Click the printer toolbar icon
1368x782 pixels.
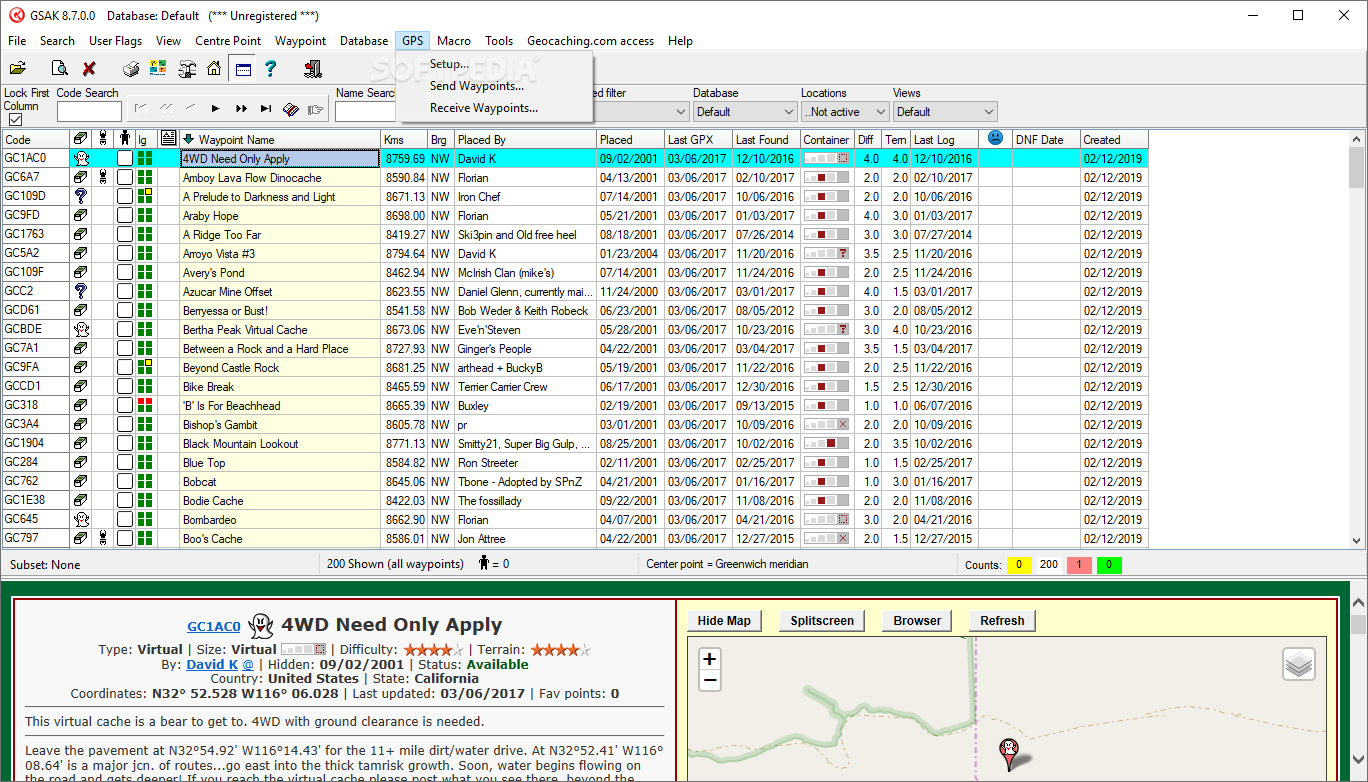[131, 69]
